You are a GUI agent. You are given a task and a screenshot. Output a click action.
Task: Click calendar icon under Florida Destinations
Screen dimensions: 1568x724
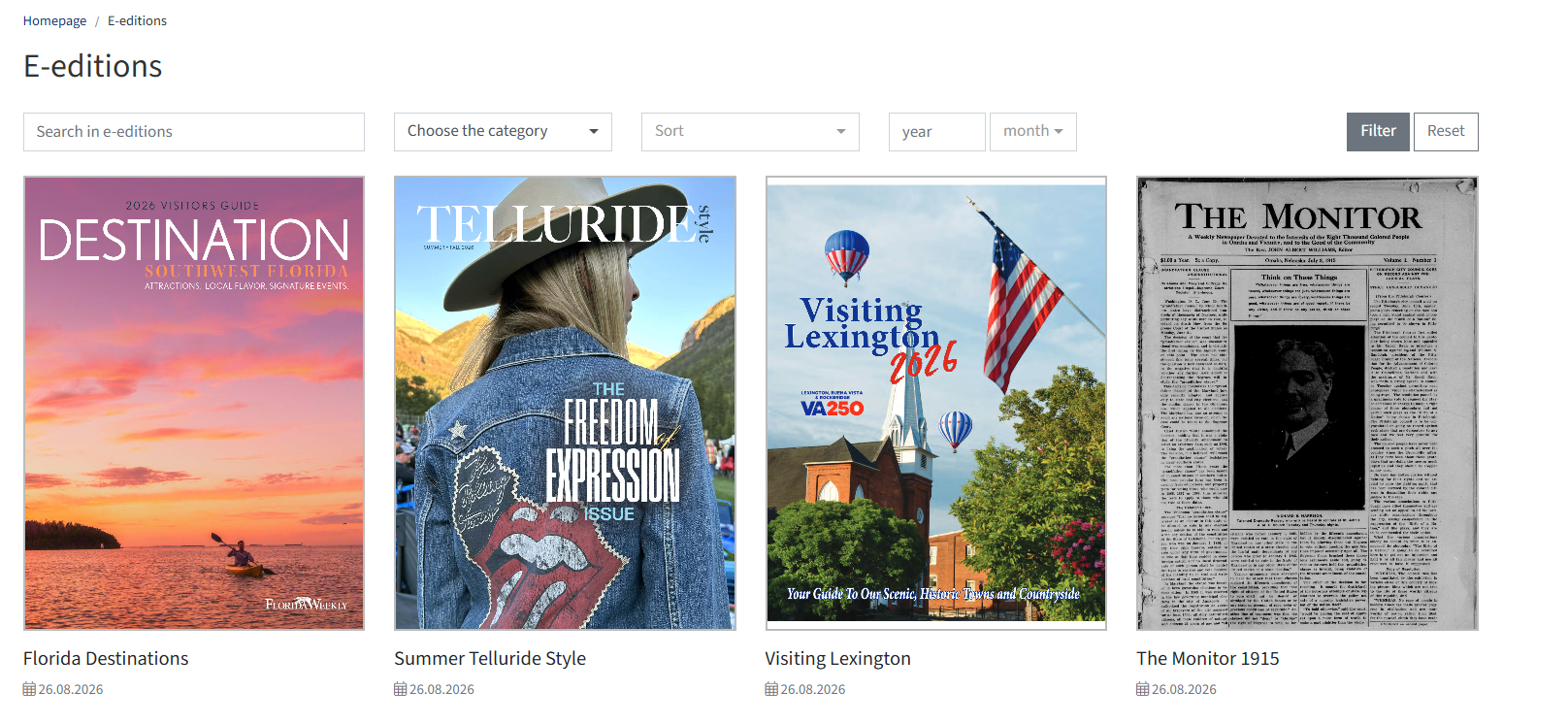(x=29, y=689)
